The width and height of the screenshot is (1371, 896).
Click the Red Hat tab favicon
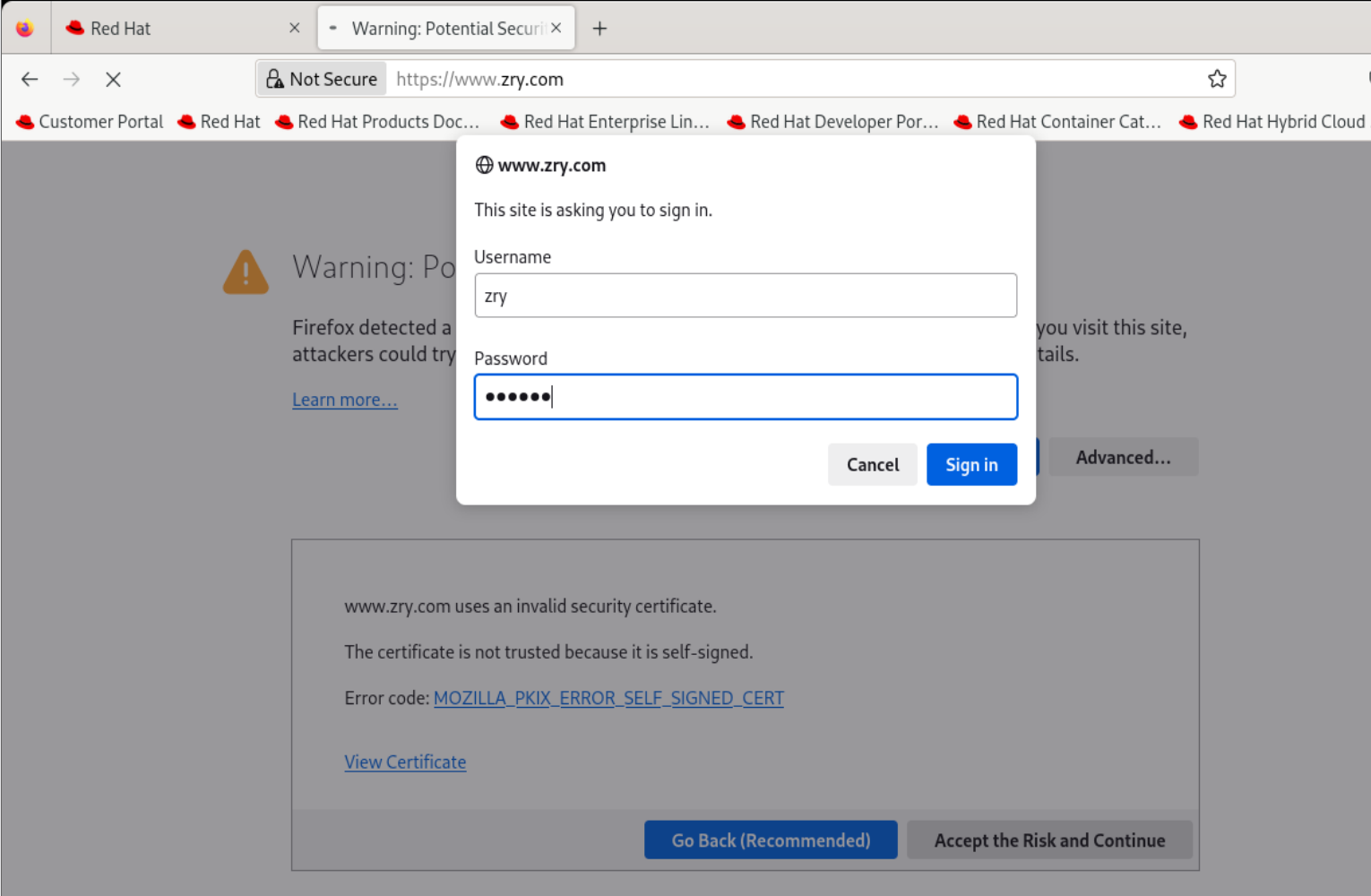point(75,28)
